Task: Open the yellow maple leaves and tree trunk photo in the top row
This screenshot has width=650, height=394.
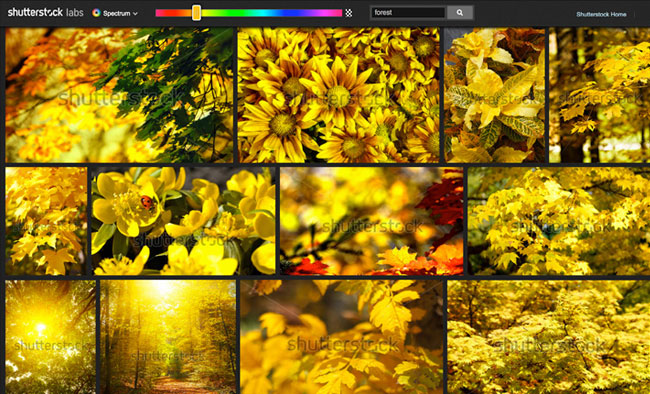Action: click(599, 95)
